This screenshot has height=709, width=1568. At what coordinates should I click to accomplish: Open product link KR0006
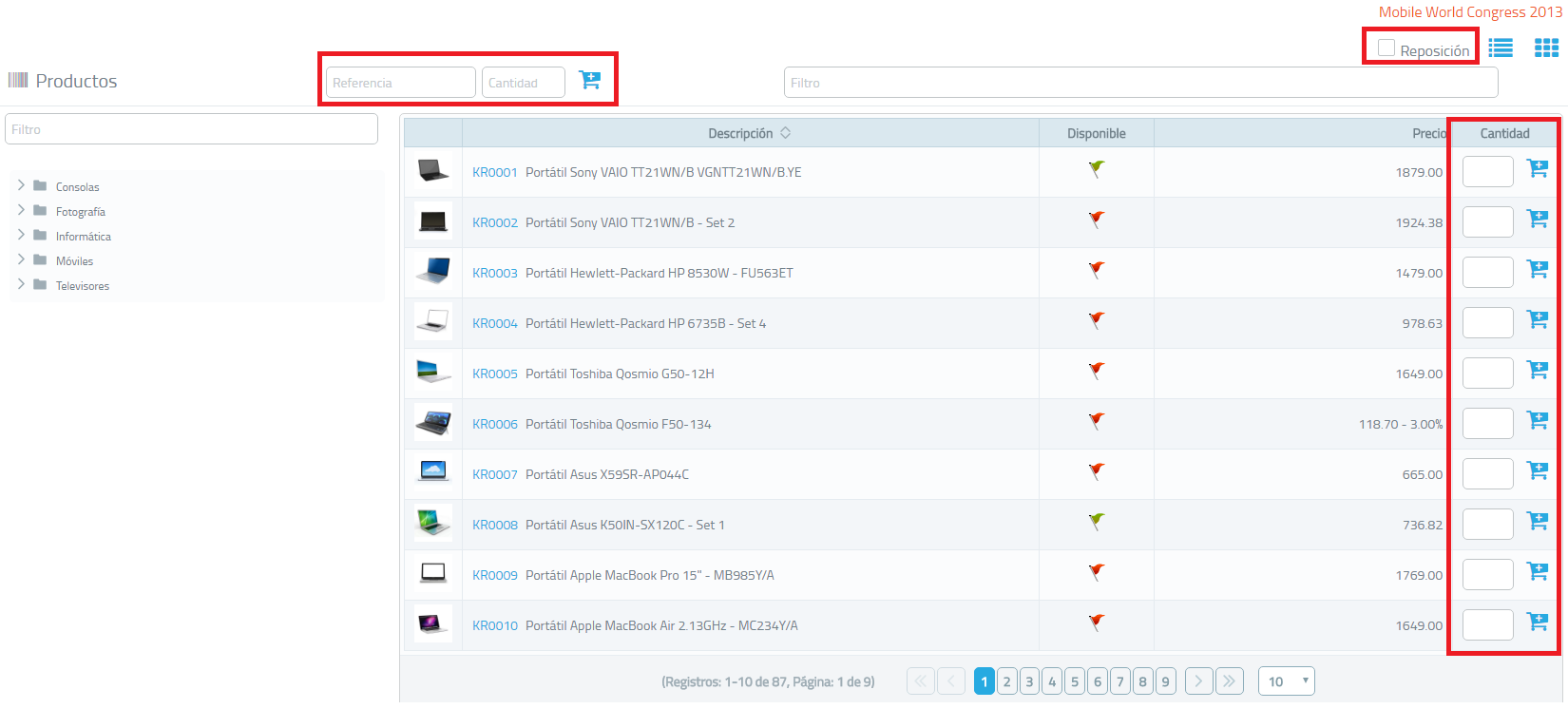point(495,424)
